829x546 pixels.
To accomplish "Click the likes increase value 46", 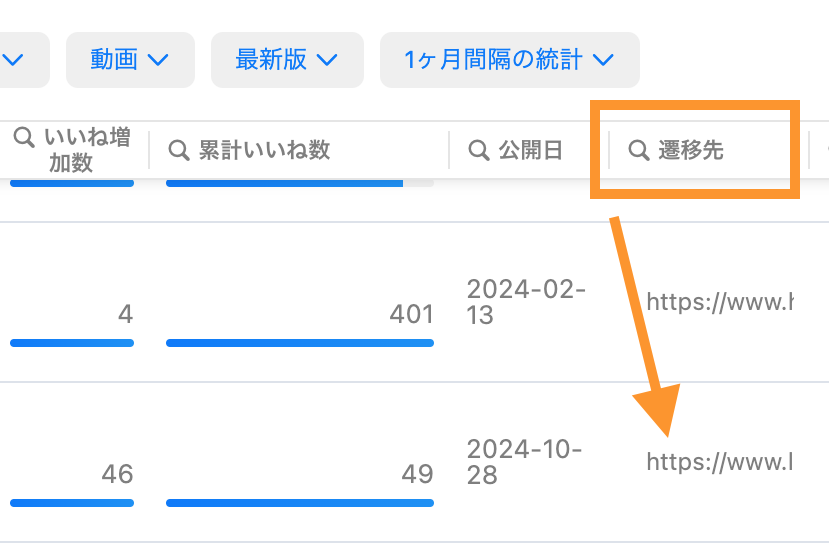I will [x=117, y=473].
